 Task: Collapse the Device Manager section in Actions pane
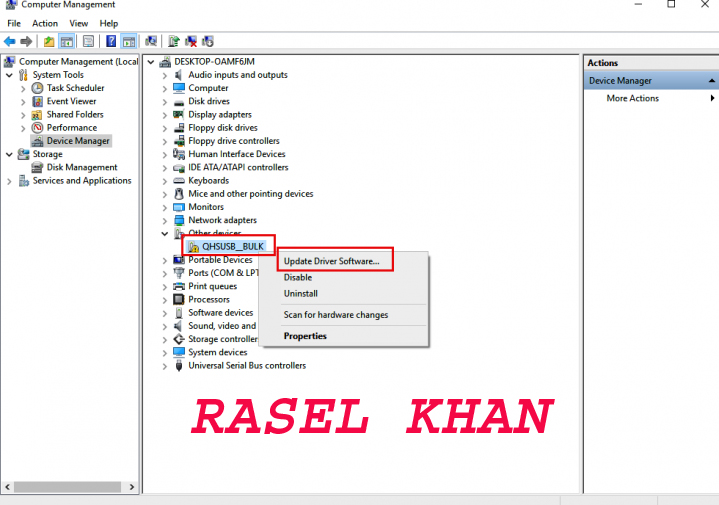click(x=711, y=81)
